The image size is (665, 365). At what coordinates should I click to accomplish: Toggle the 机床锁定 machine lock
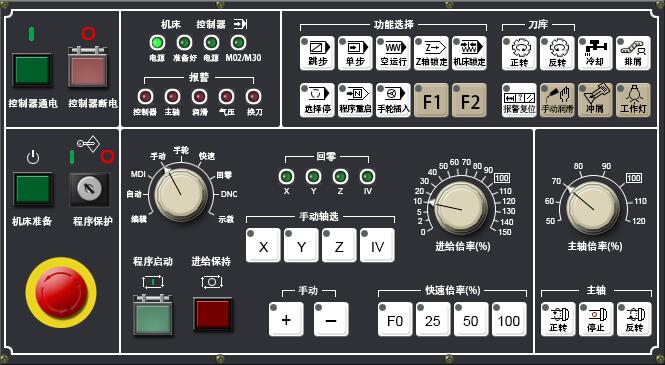469,53
